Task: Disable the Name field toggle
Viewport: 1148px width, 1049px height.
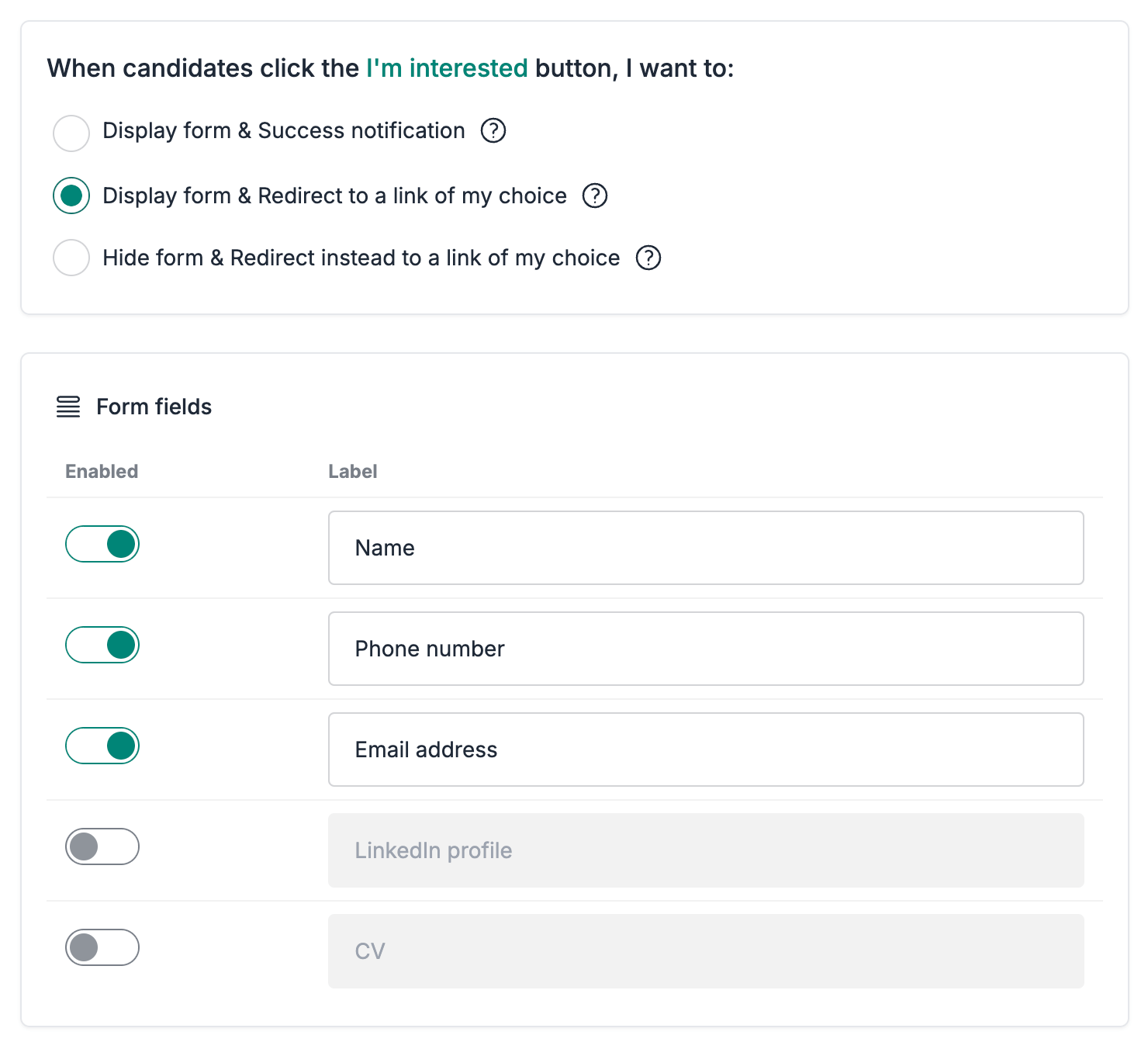Action: pyautogui.click(x=102, y=544)
